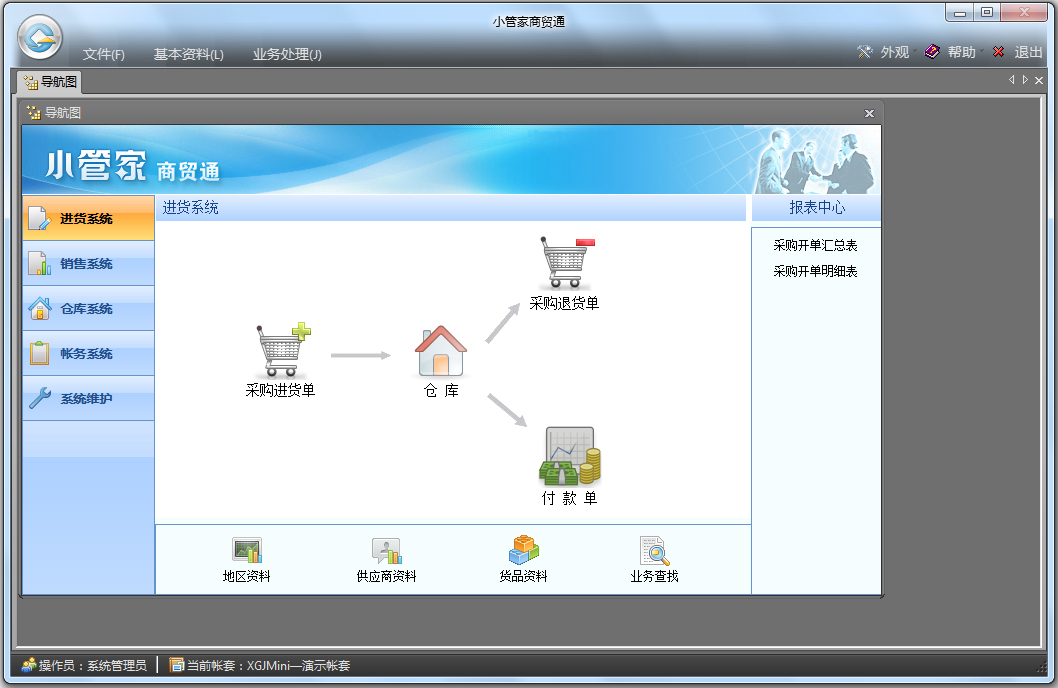Viewport: 1058px width, 688px height.
Task: Open 帐务系统 accounting system
Action: point(88,353)
